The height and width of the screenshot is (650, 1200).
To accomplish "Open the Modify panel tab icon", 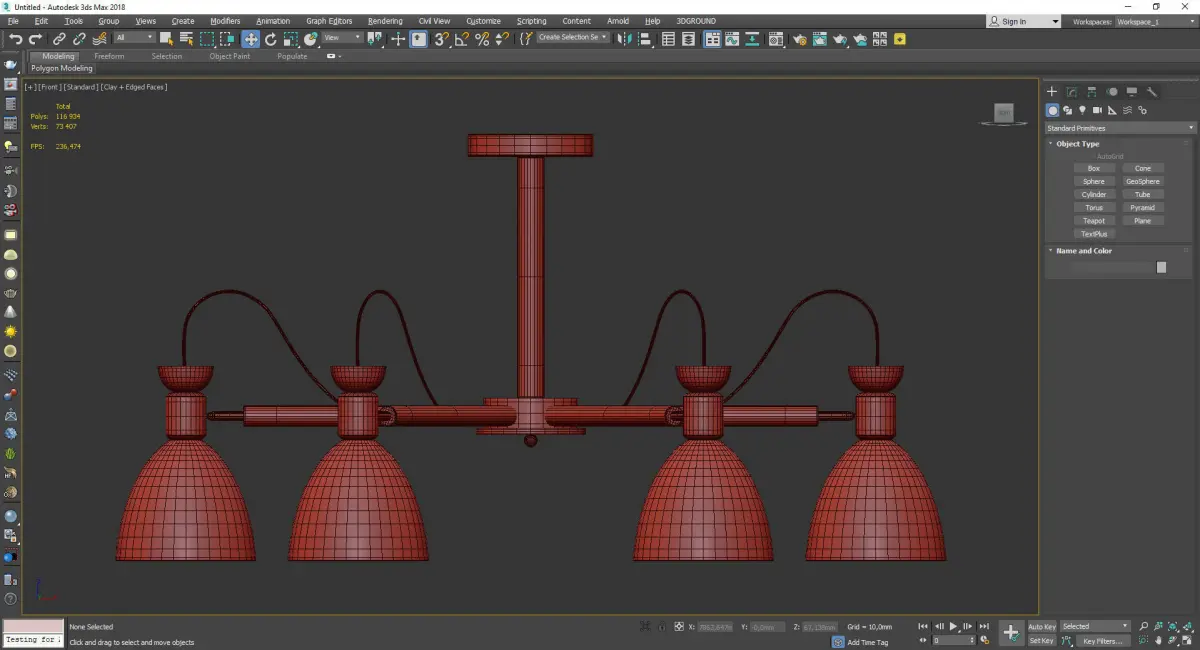I will pyautogui.click(x=1071, y=91).
